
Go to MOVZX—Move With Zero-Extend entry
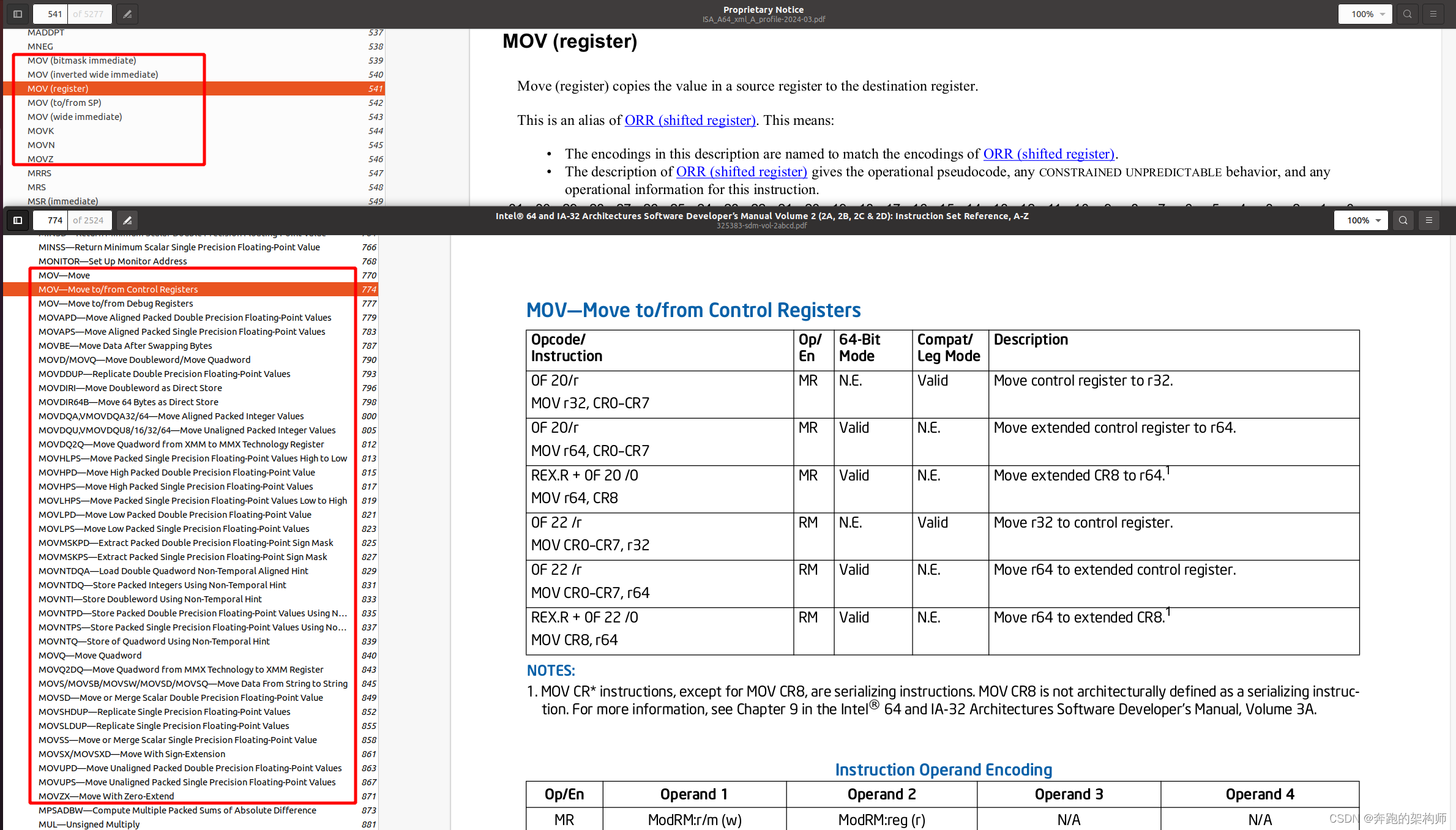point(106,796)
